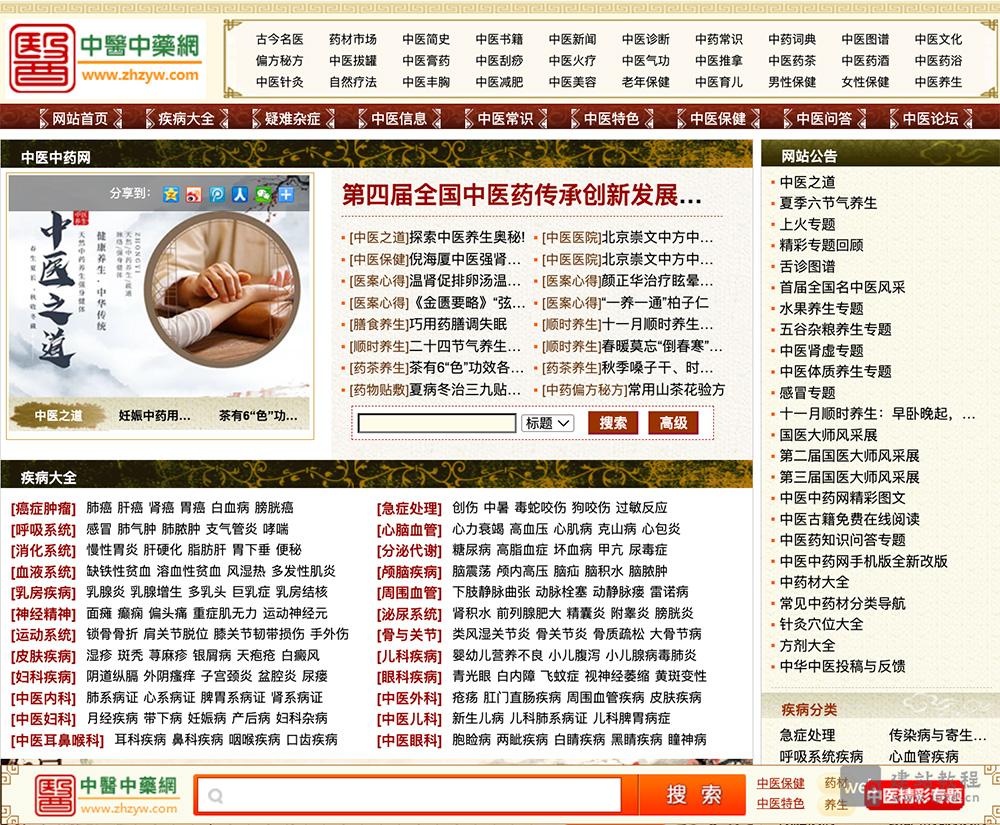1000x825 pixels.
Task: Click inside the search input box
Action: tap(435, 424)
